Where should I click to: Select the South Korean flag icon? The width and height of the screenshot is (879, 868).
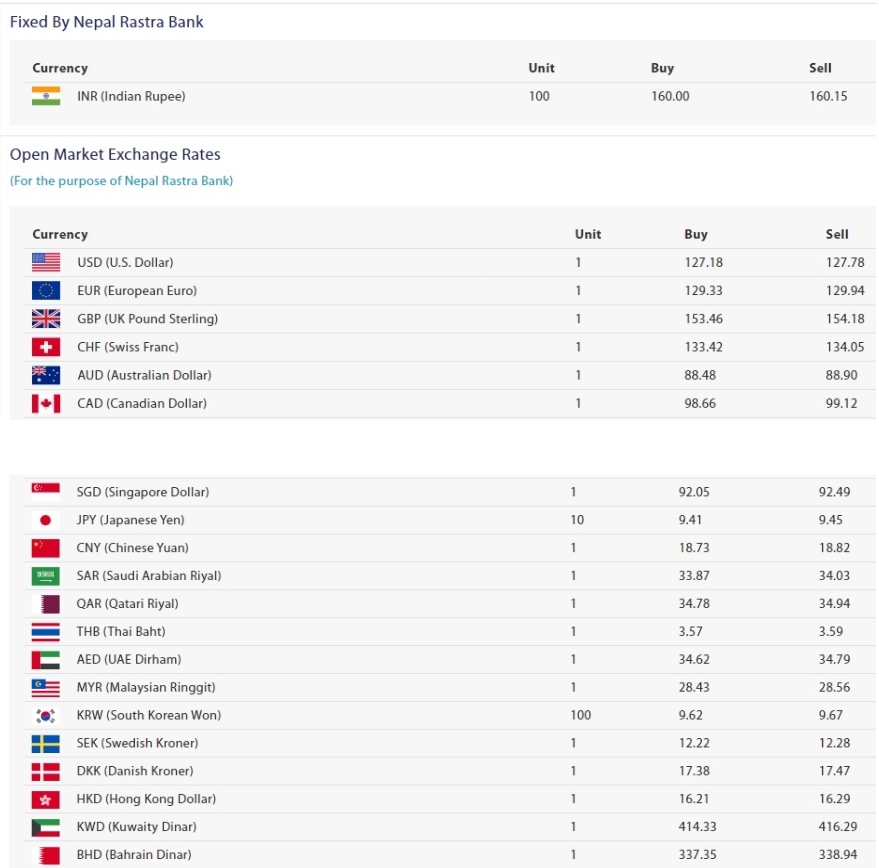pyautogui.click(x=45, y=715)
